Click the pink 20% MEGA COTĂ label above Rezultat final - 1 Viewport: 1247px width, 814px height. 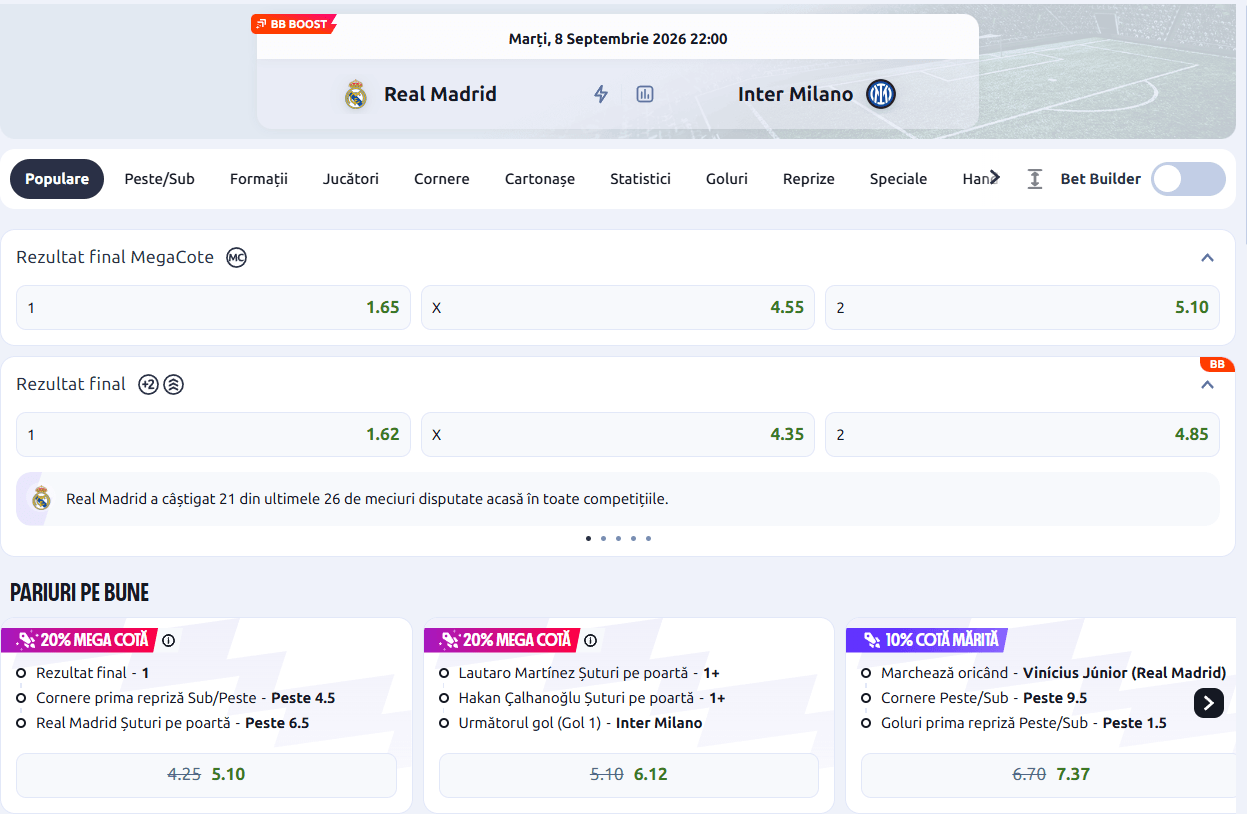(80, 640)
